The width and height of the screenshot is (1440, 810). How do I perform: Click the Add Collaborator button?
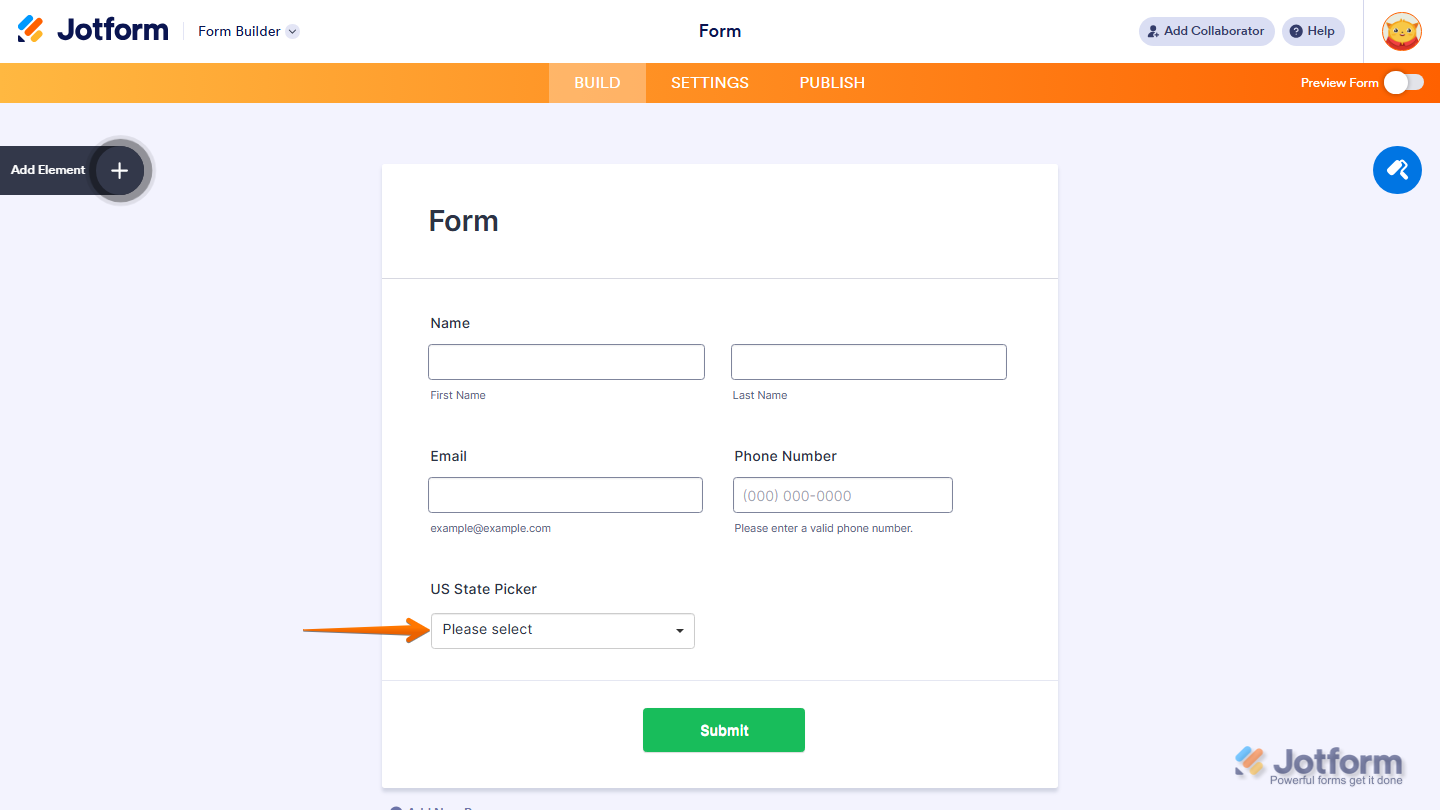pos(1205,31)
